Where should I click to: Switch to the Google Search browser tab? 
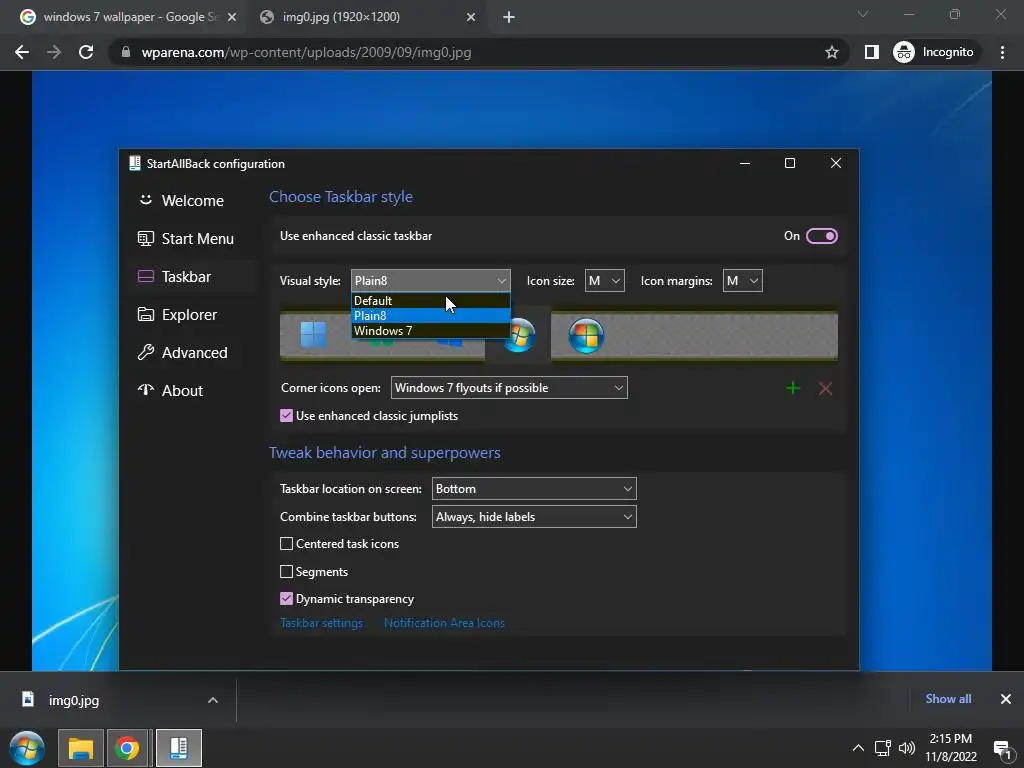[x=129, y=17]
